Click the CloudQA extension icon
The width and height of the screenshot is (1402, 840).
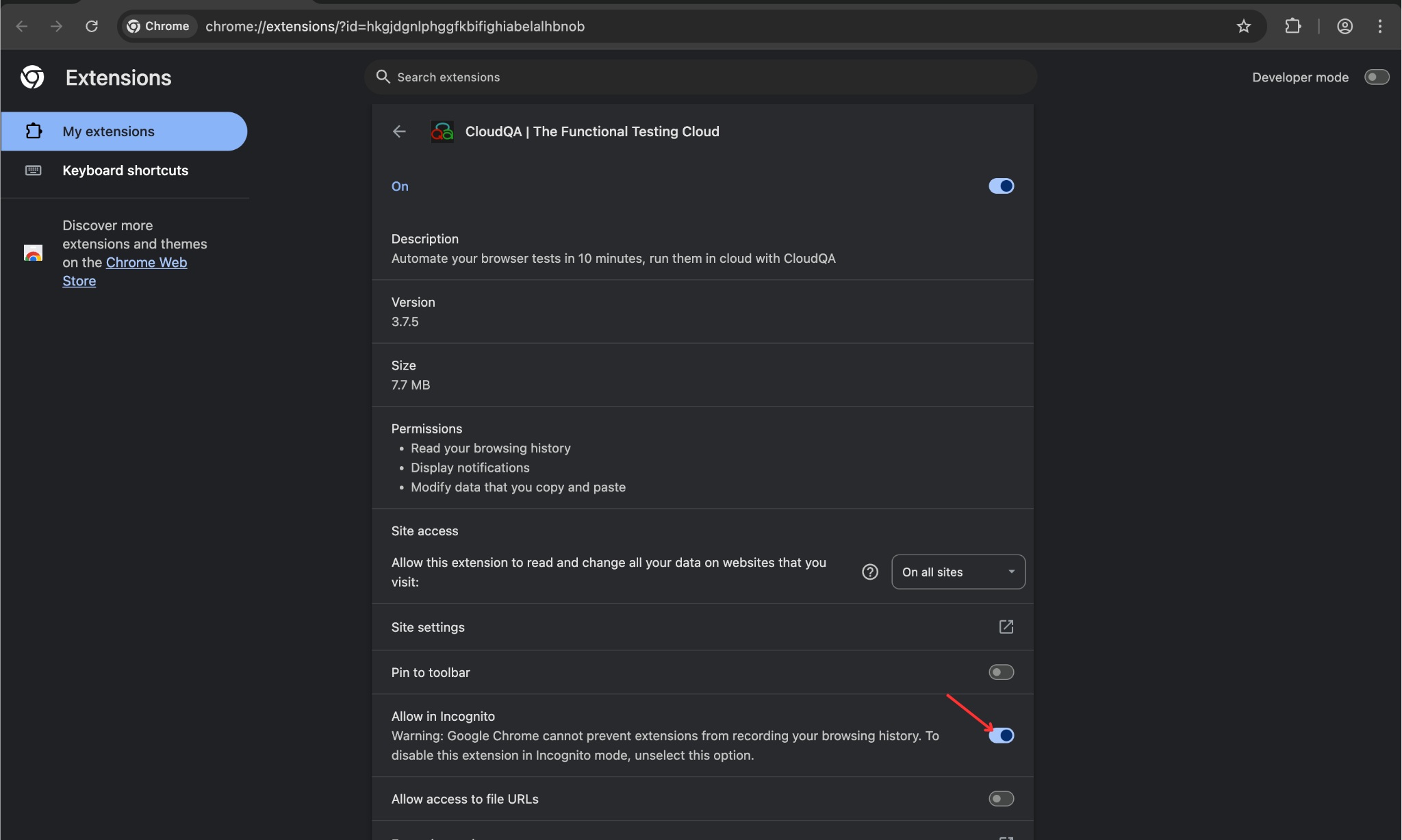click(x=442, y=131)
